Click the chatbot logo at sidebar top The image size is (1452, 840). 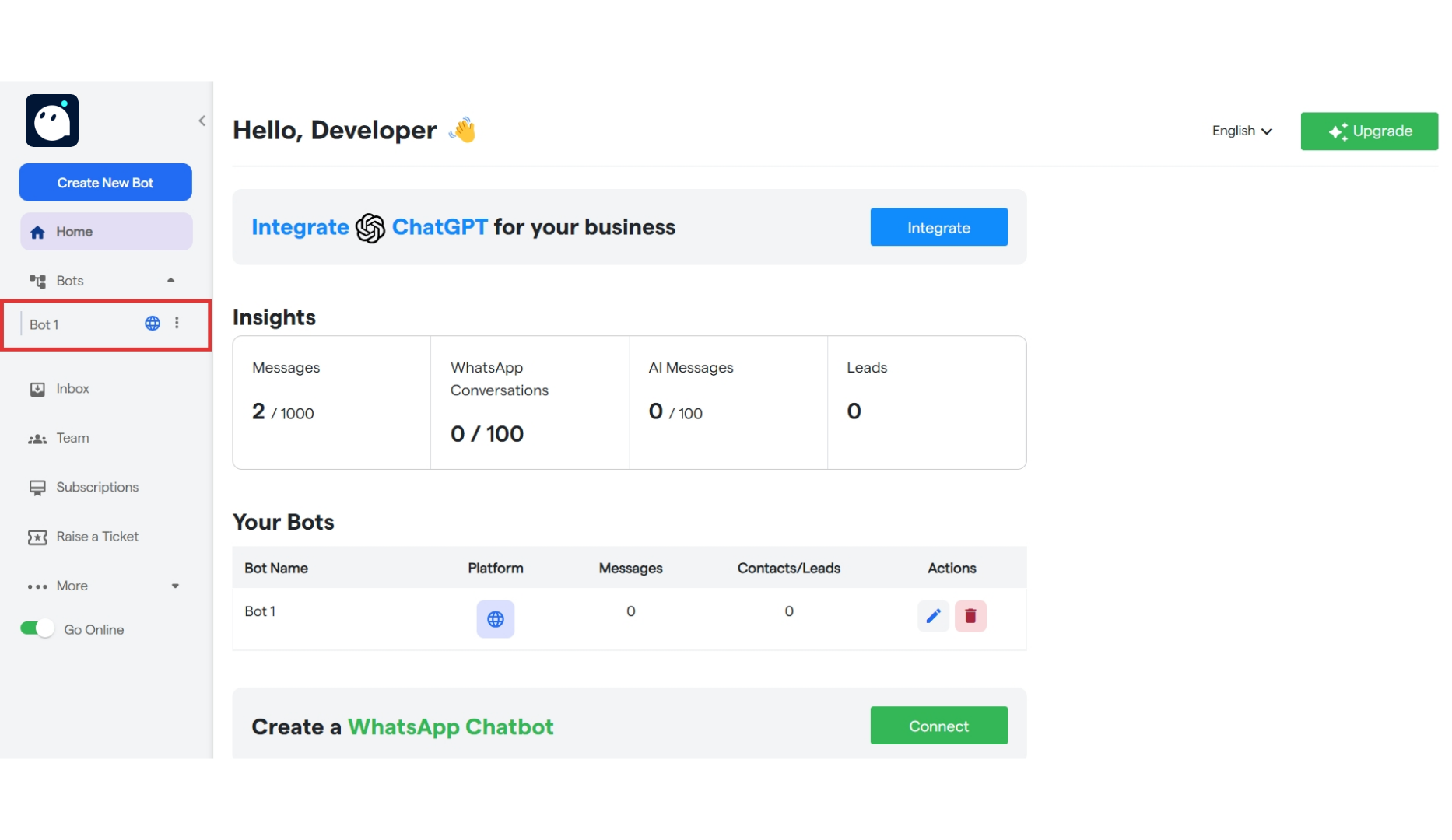[51, 121]
